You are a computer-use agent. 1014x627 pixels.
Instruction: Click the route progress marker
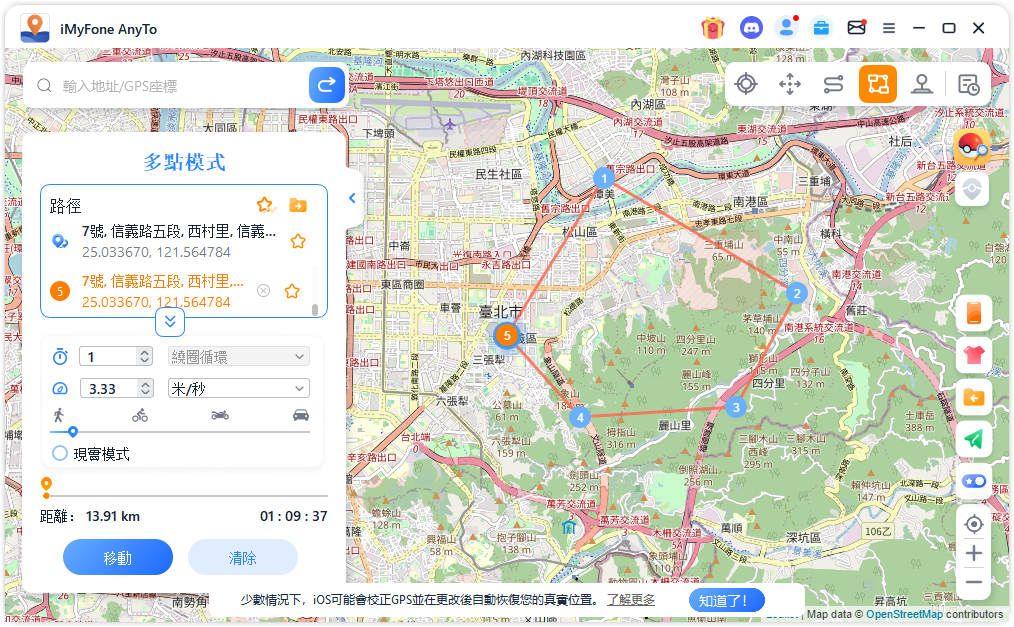click(47, 487)
